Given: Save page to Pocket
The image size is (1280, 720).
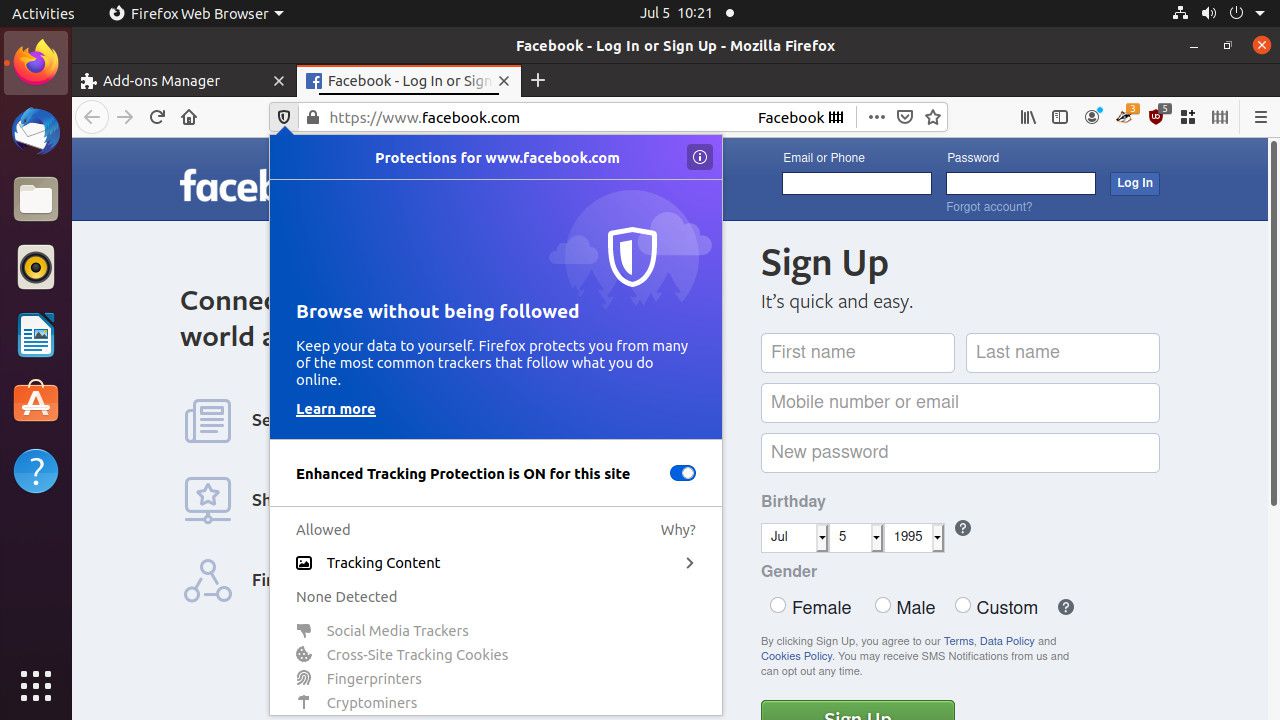Looking at the screenshot, I should point(905,117).
